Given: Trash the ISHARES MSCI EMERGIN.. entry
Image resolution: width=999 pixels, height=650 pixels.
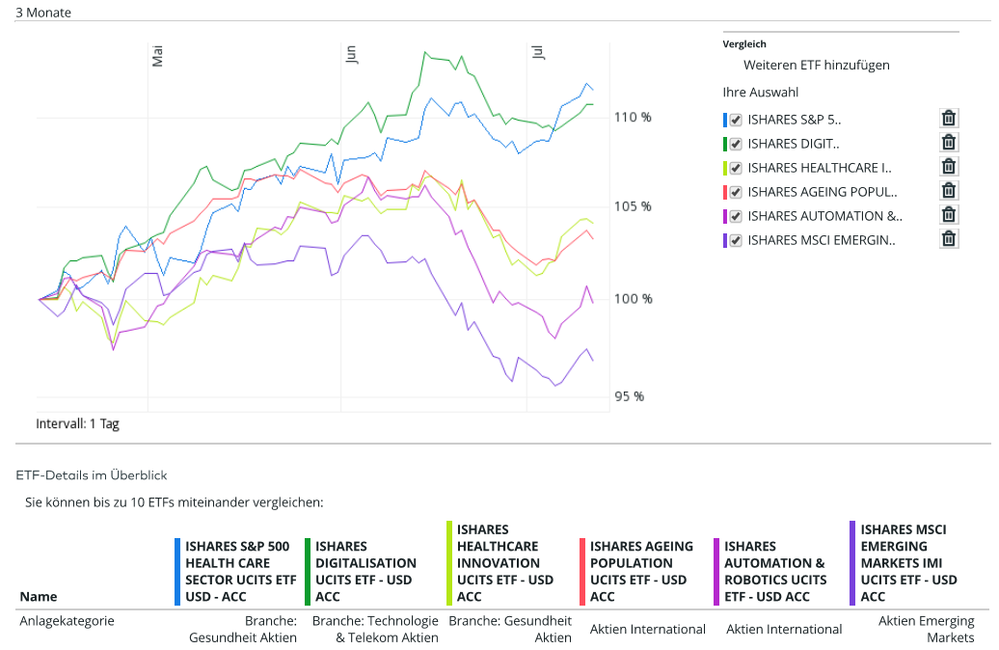Looking at the screenshot, I should point(949,239).
